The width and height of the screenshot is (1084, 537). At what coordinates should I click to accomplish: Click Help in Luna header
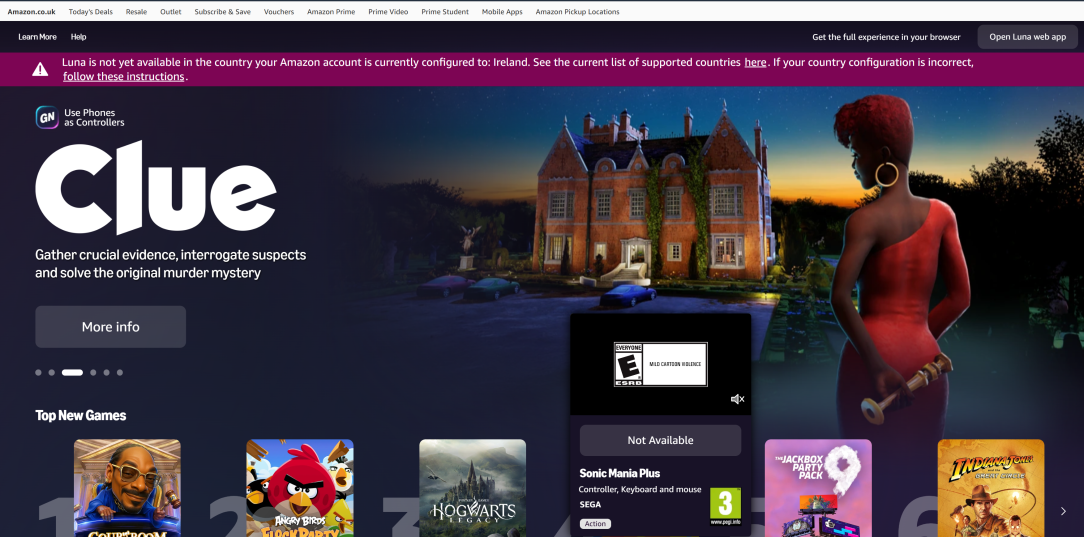coord(78,37)
